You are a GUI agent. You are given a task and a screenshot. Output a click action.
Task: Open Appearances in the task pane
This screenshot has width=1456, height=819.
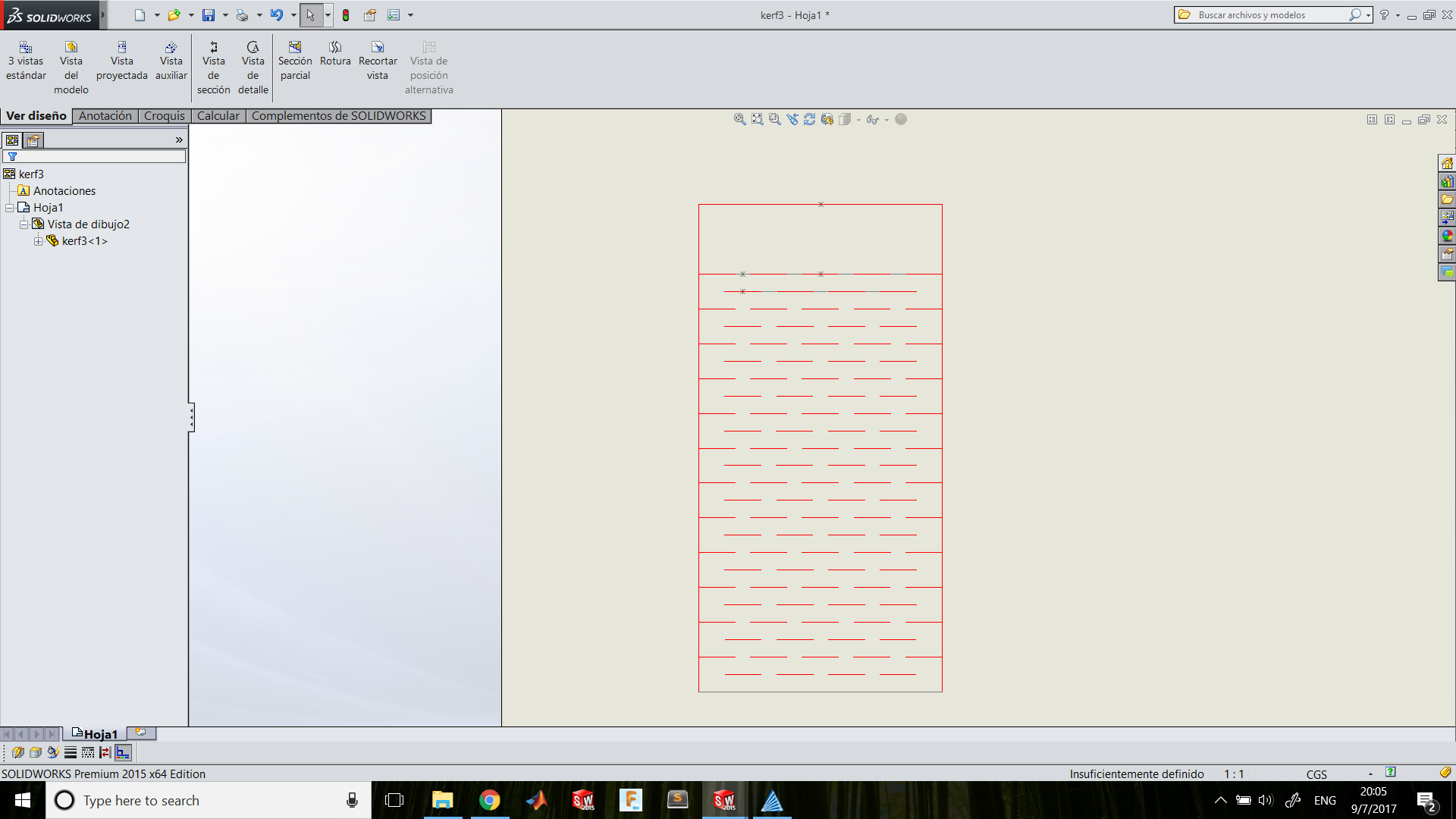1447,236
